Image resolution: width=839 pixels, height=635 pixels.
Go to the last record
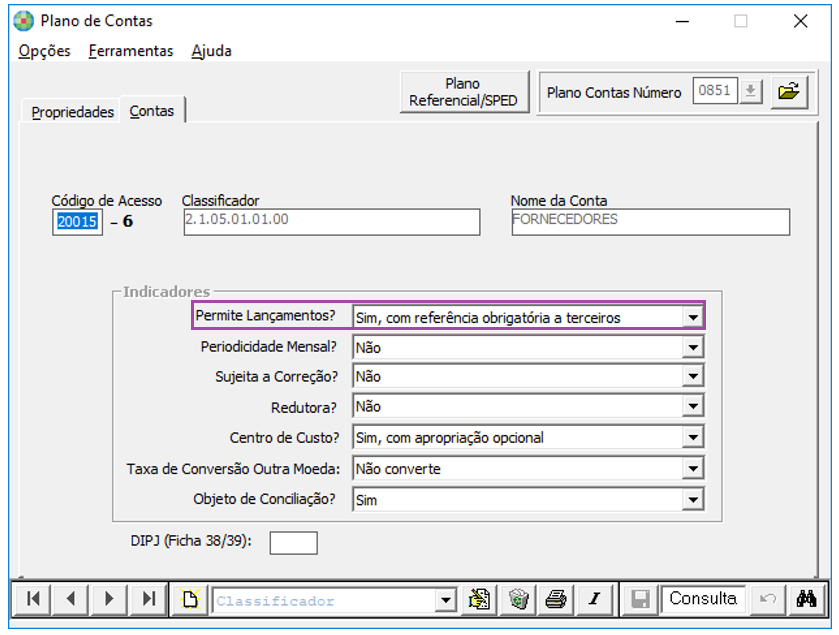click(149, 599)
